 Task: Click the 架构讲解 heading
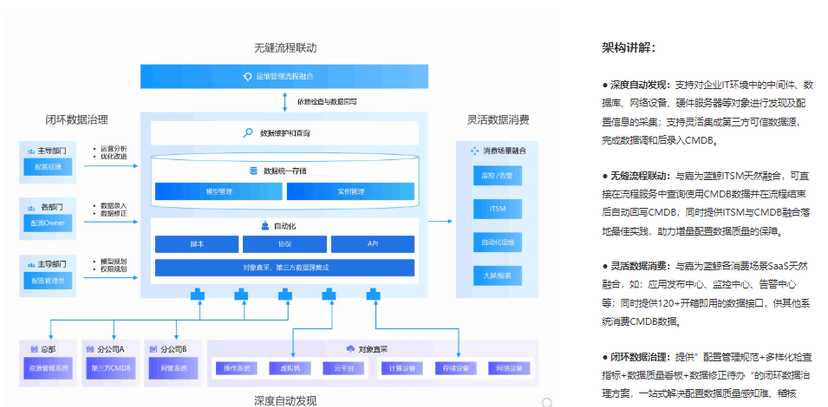tap(628, 48)
